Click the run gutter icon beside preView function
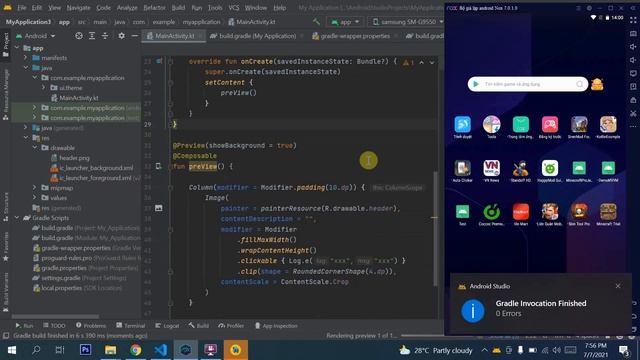This screenshot has height=360, width=640. pos(158,166)
